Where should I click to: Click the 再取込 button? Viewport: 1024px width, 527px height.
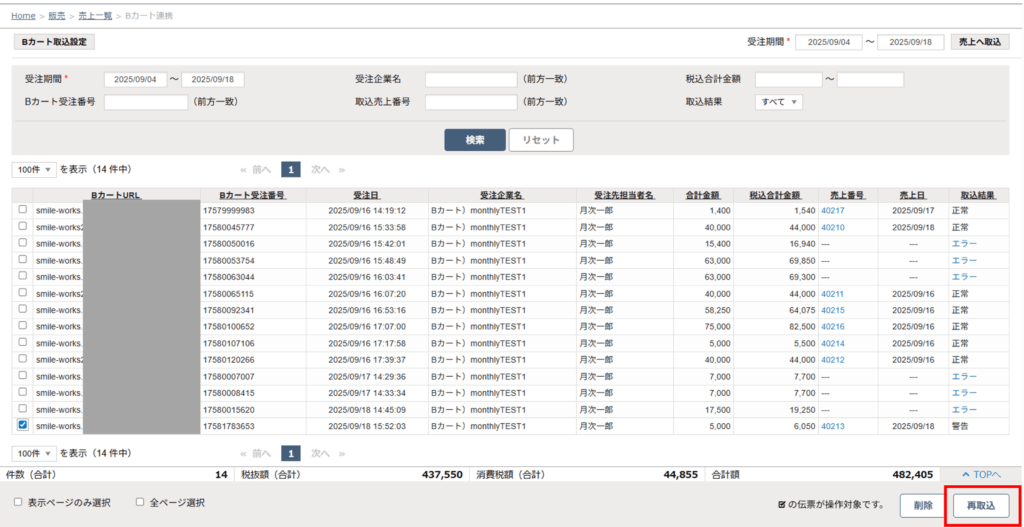pyautogui.click(x=980, y=506)
